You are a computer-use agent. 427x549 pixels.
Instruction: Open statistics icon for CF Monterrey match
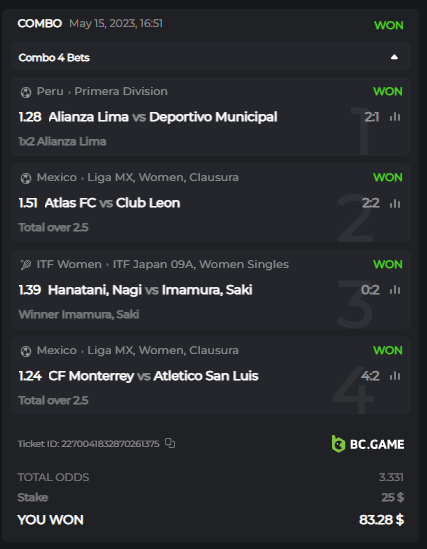point(395,376)
